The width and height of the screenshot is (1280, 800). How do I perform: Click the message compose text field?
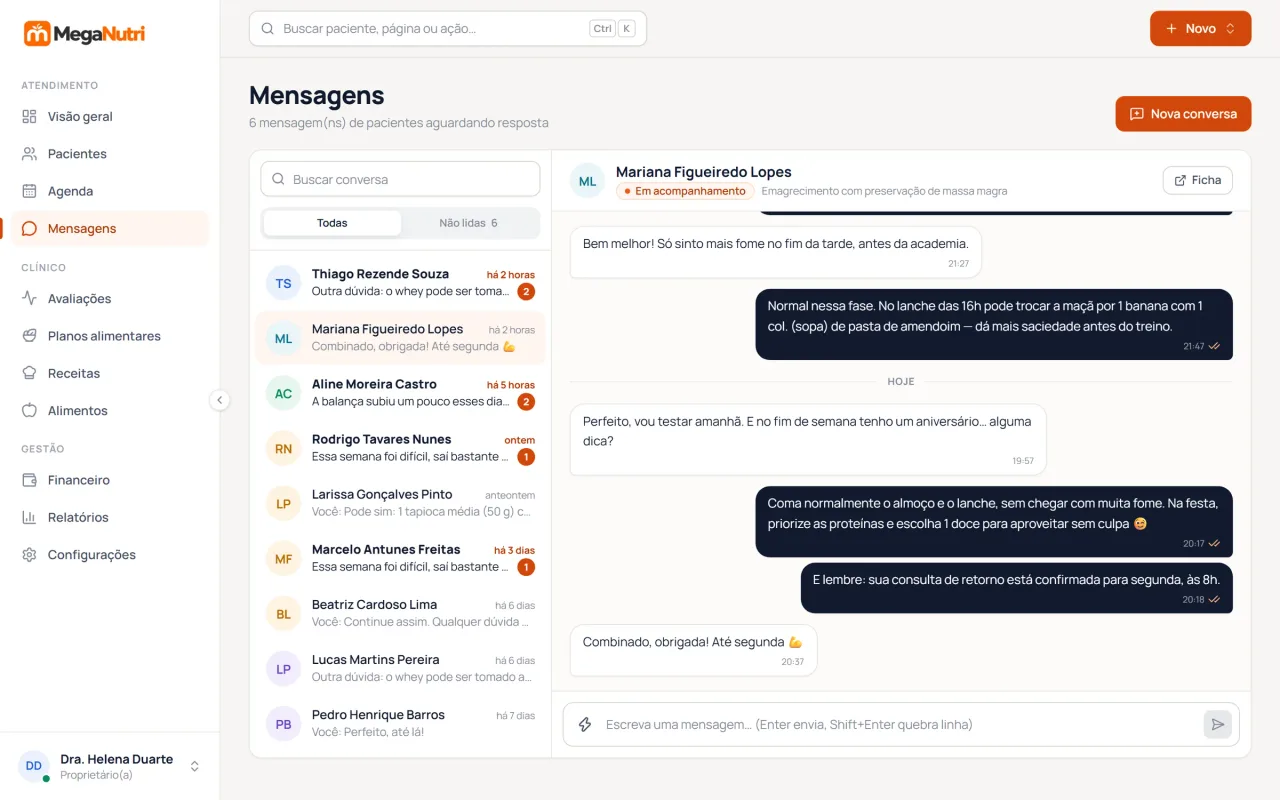click(x=900, y=725)
